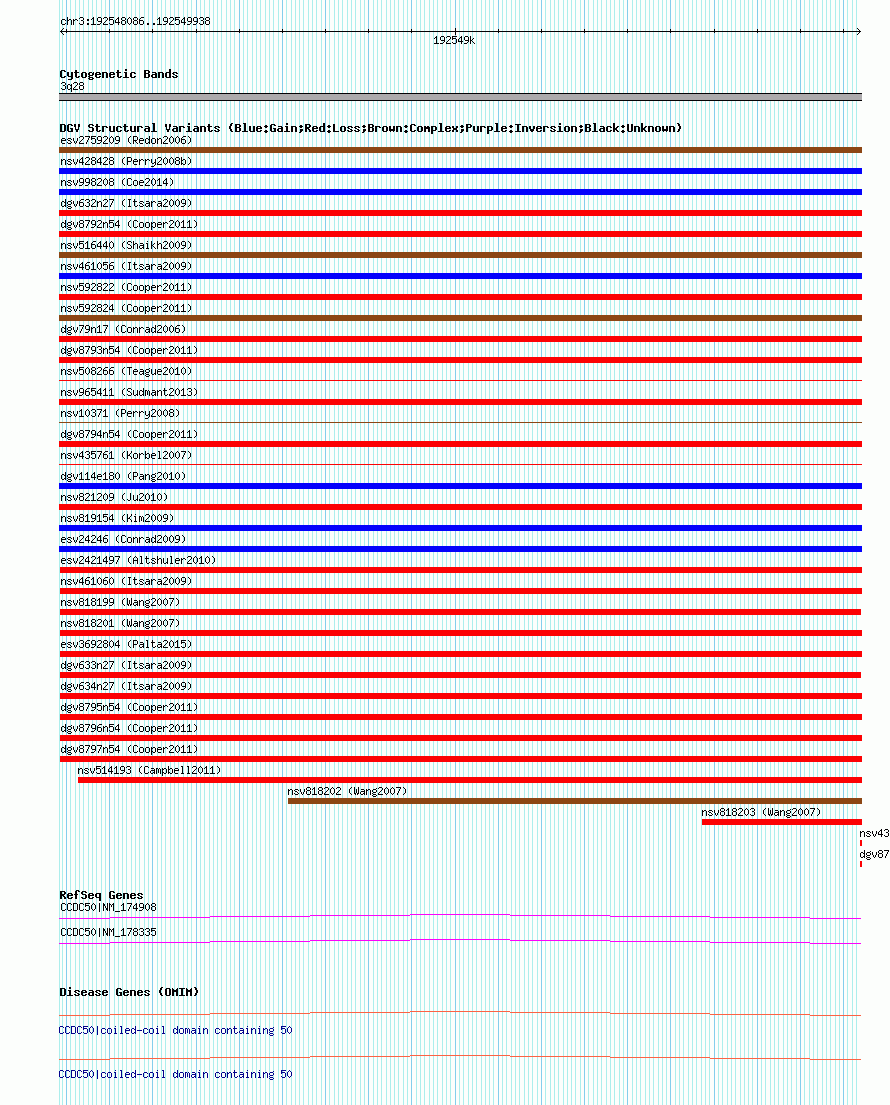Screen dimensions: 890x1105
Task: Click the brown complex bar under nsv818202
Action: [575, 801]
